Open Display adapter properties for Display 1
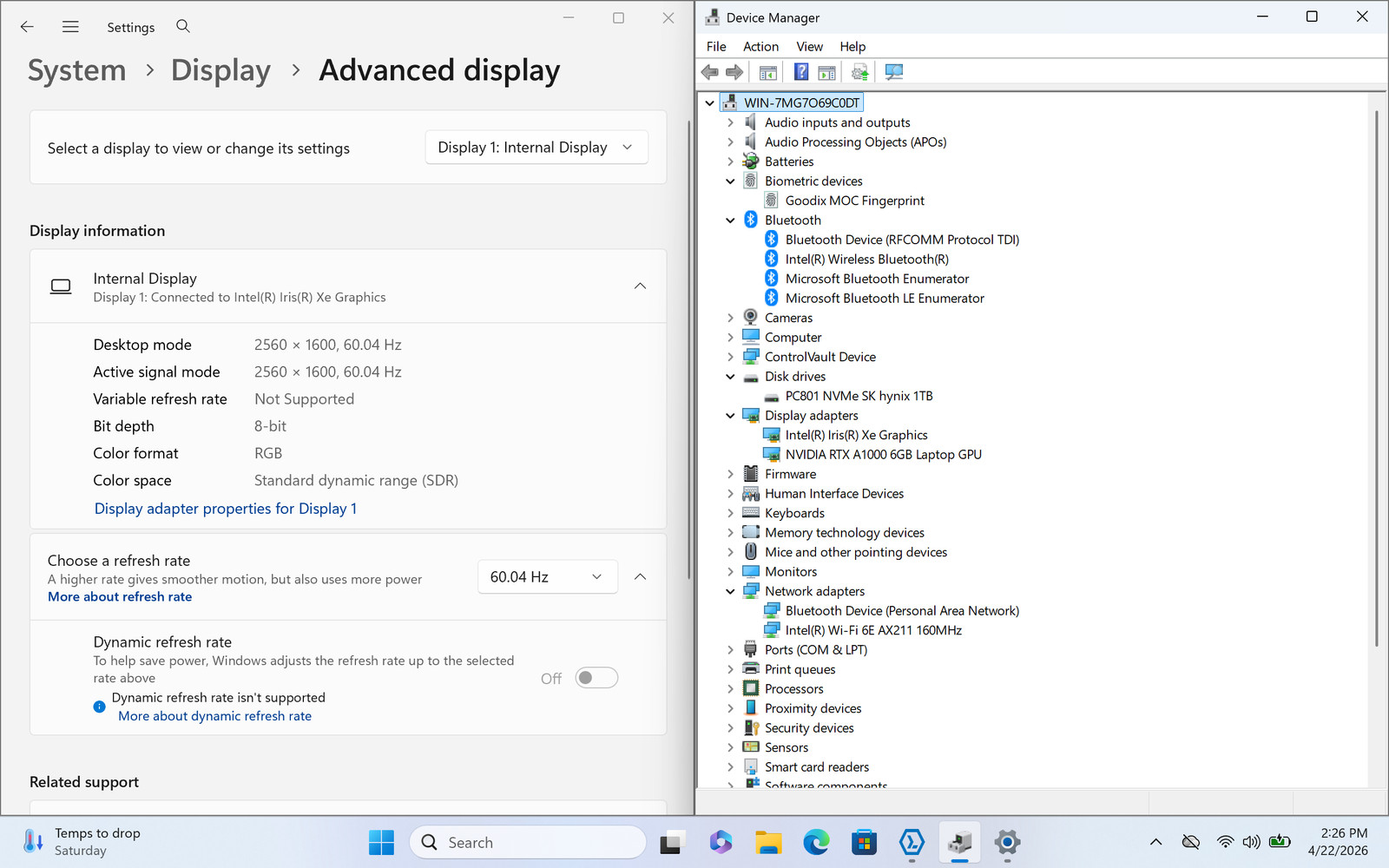The image size is (1389, 868). click(x=226, y=509)
